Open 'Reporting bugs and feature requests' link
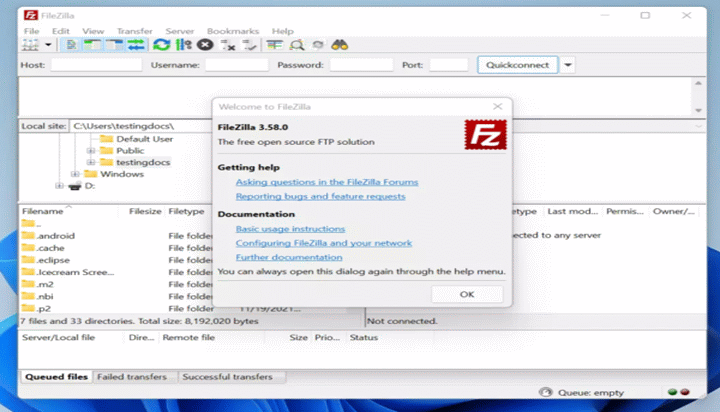 tap(321, 196)
